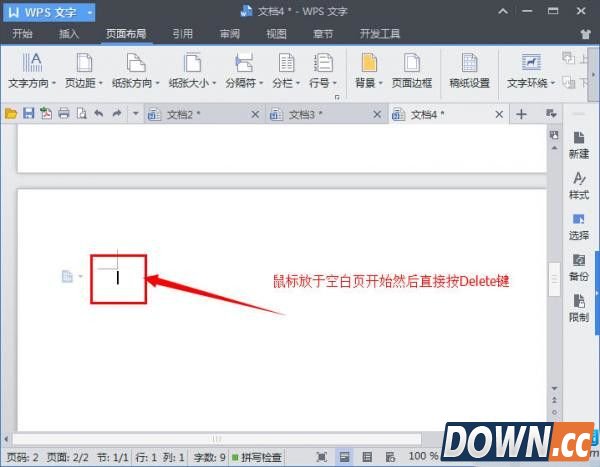Viewport: 600px width, 467px height.
Task: Click the Redo arrow icon
Action: [x=117, y=113]
